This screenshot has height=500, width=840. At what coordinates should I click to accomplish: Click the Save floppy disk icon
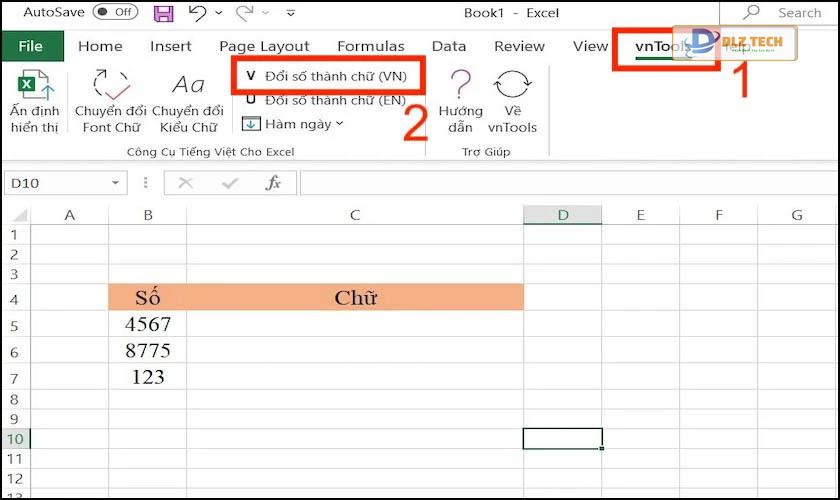click(x=163, y=13)
